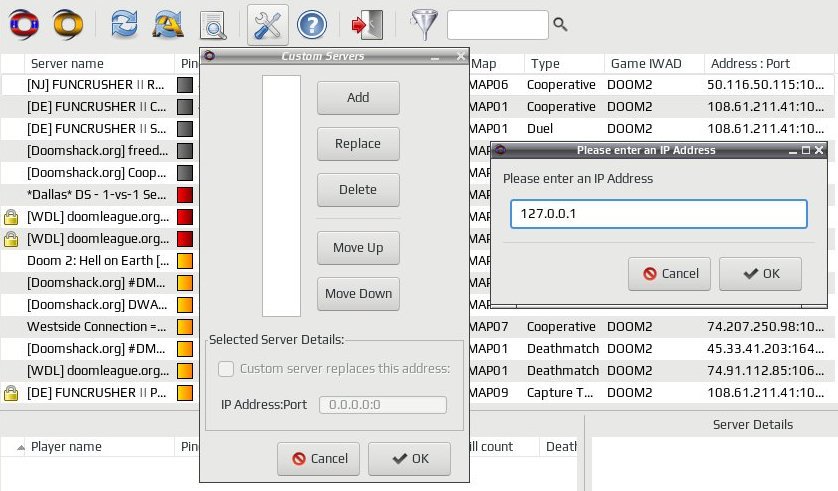Click OK in the Custom Servers dialog
The image size is (838, 491).
coord(409,458)
